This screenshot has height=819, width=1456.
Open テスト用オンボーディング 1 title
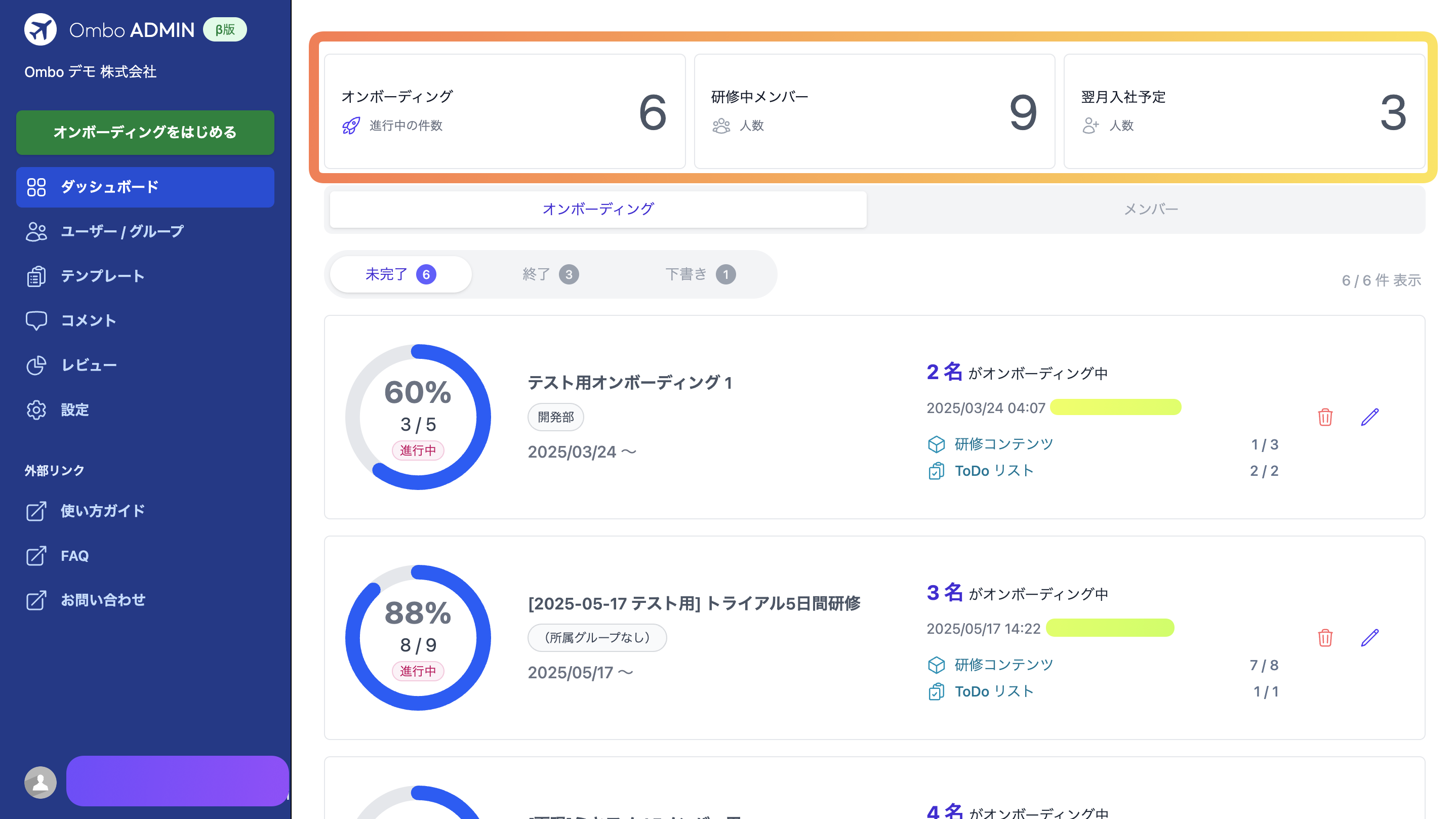coord(630,383)
